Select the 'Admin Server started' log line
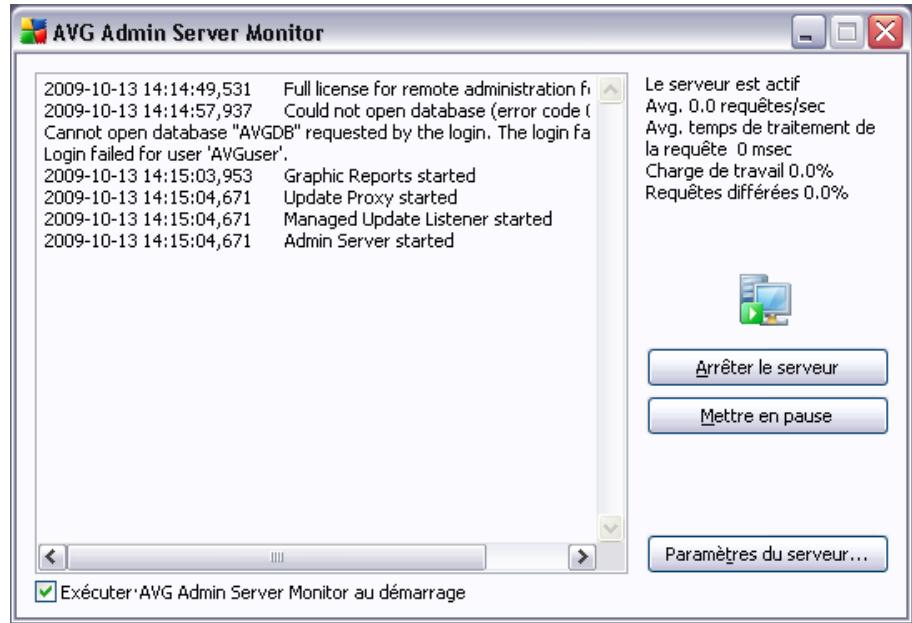This screenshot has width=912, height=623. coord(248,241)
